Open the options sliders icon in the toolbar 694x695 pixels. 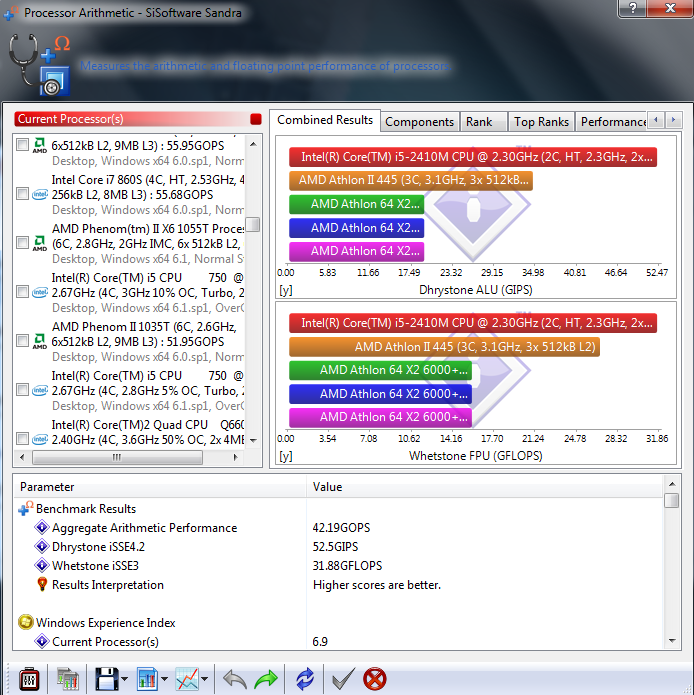pos(29,679)
